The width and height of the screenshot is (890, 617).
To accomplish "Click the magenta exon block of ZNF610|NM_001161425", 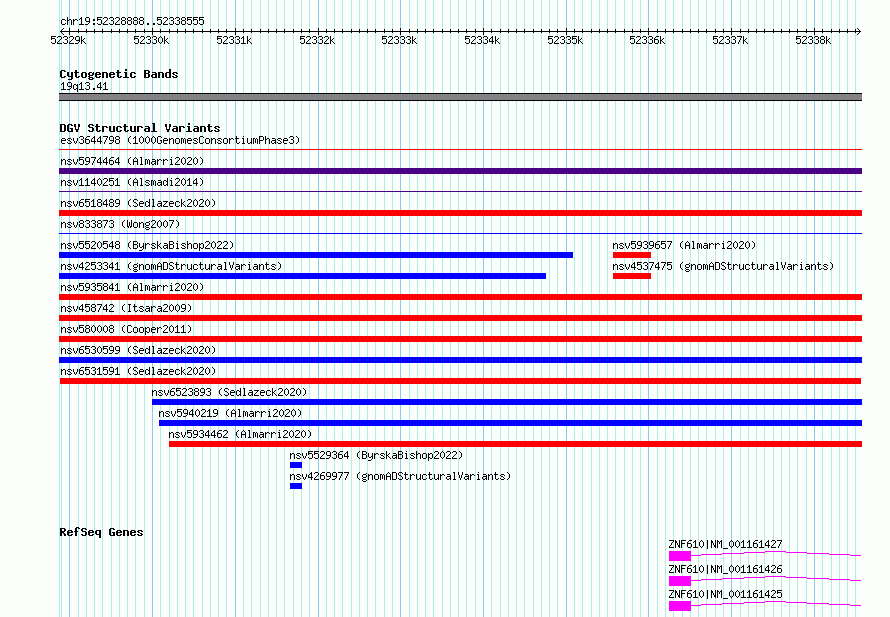I will point(680,606).
